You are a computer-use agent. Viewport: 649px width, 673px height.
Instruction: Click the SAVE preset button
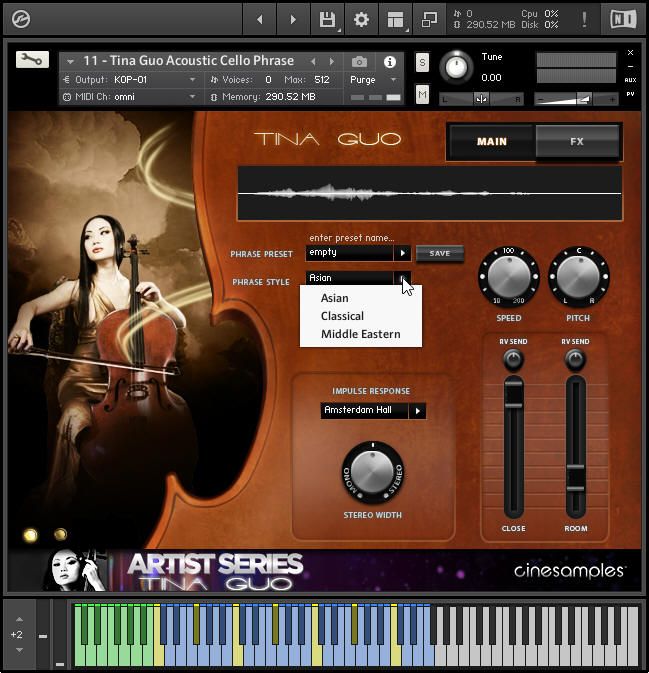440,253
